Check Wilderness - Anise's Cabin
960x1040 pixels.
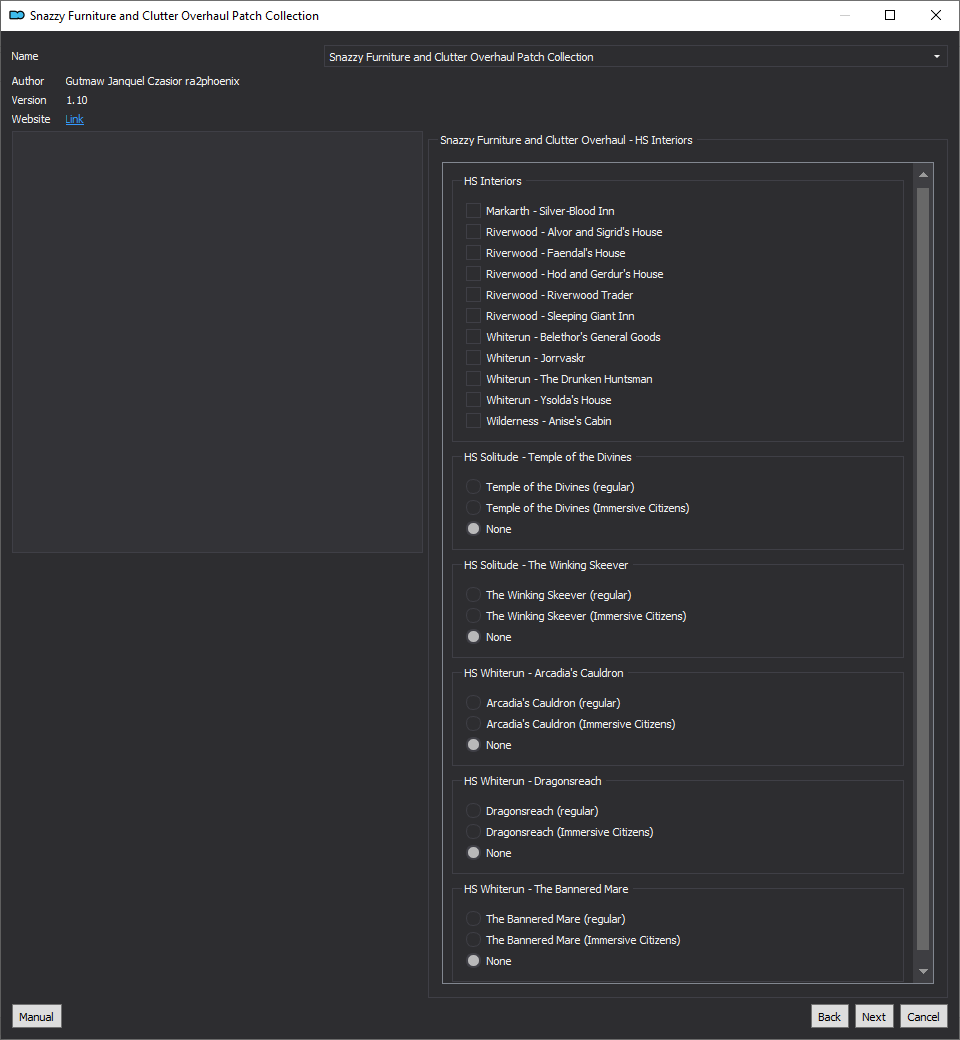pyautogui.click(x=473, y=421)
